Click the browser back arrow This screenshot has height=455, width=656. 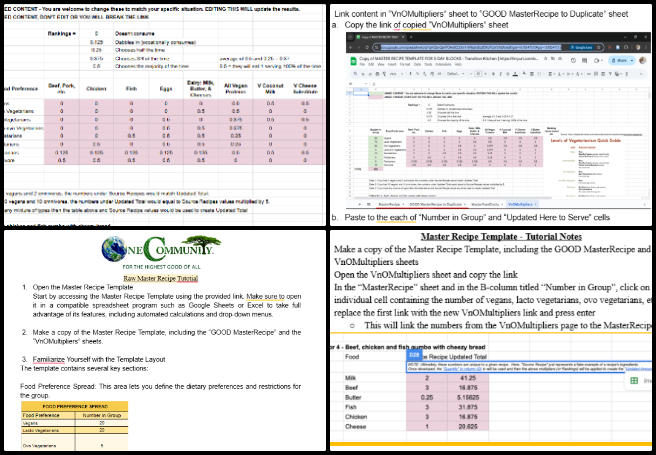coord(353,46)
